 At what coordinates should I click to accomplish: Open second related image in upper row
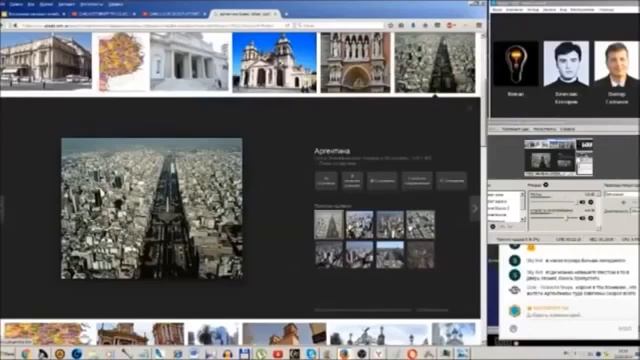[359, 224]
